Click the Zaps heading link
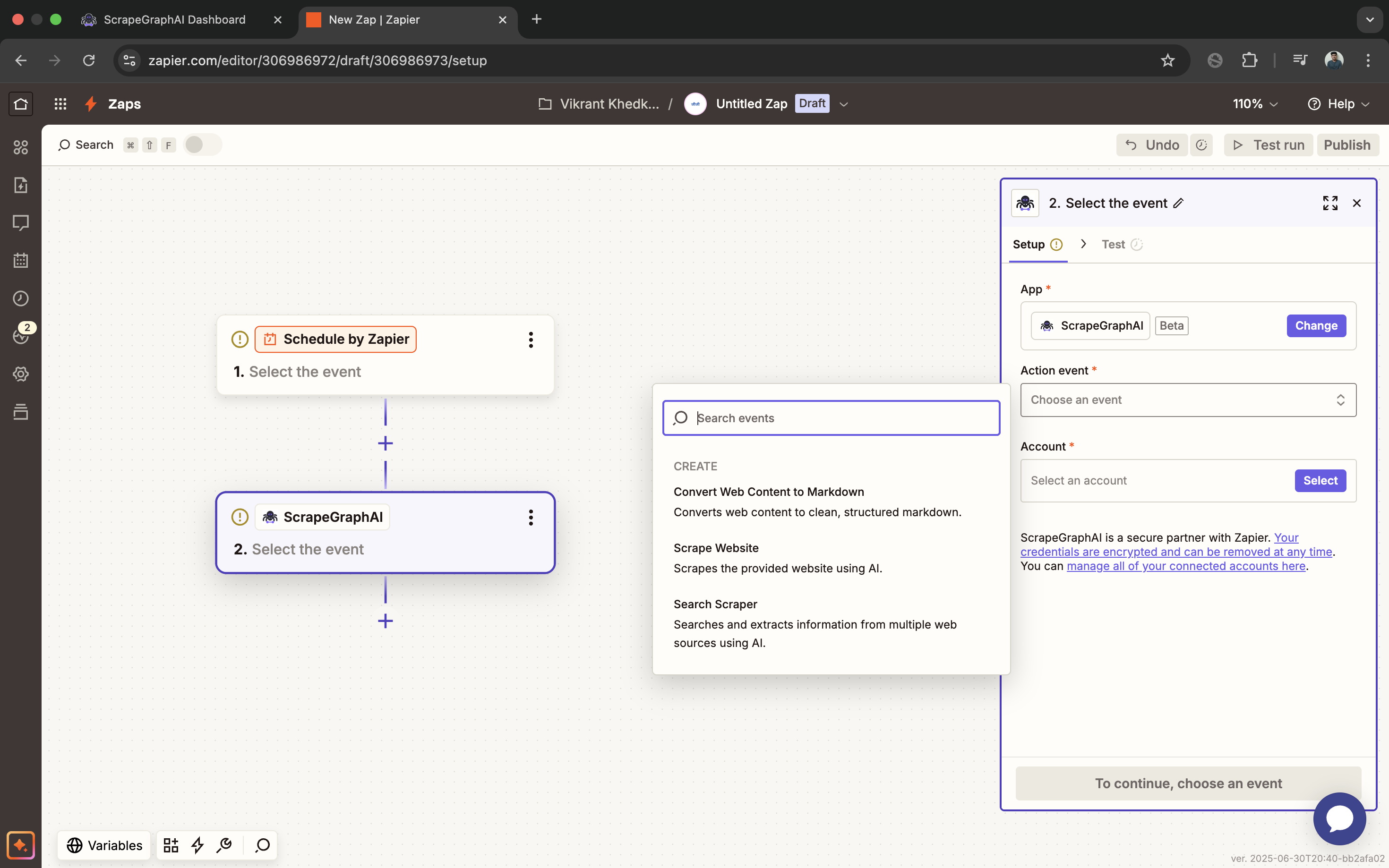This screenshot has height=868, width=1389. [125, 104]
